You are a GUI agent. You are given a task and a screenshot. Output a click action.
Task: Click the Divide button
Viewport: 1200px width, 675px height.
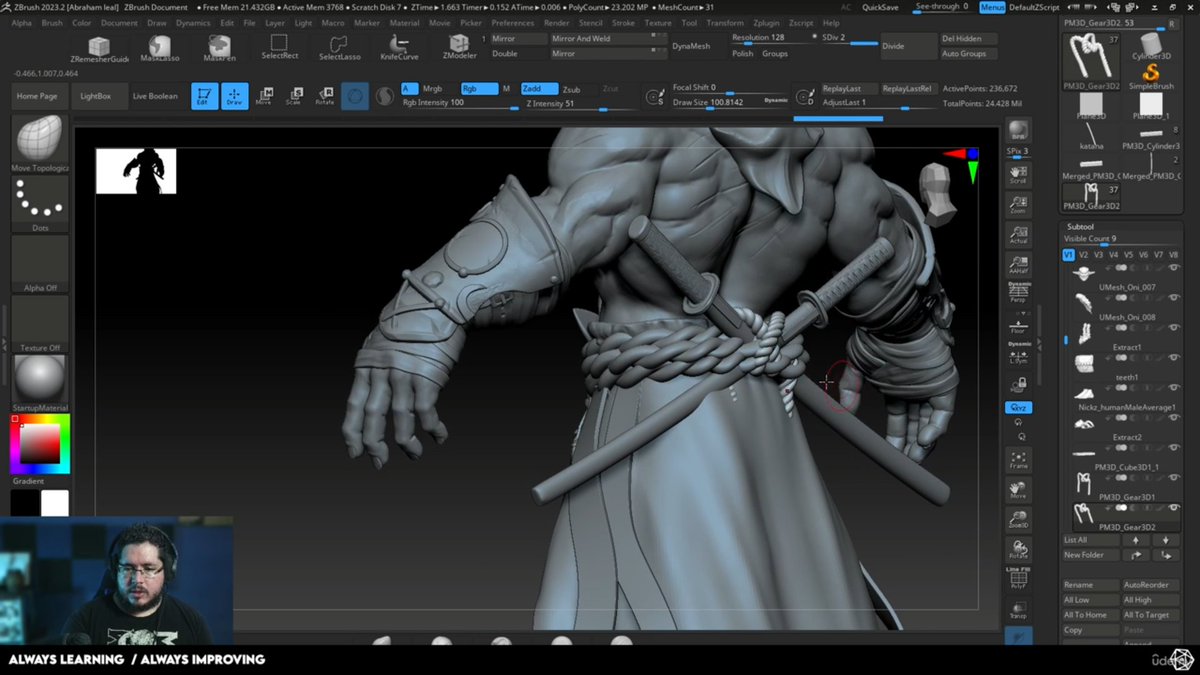[x=899, y=45]
